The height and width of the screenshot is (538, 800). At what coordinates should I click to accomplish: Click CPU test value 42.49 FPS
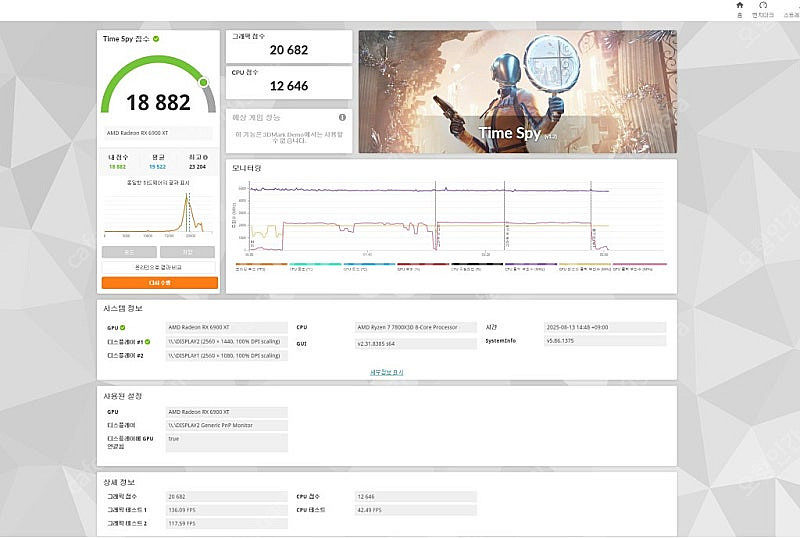pyautogui.click(x=415, y=510)
